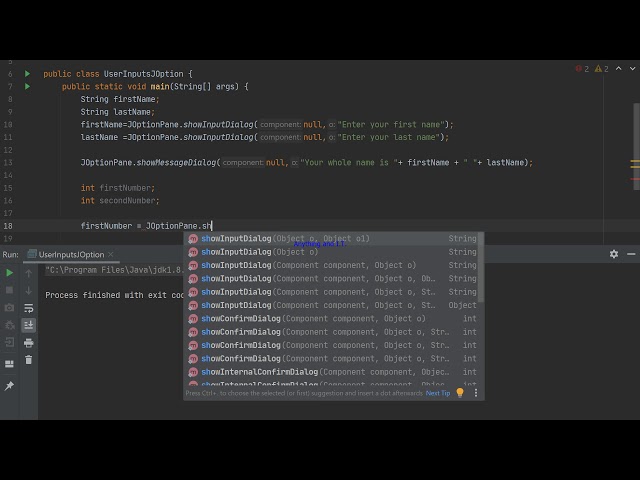
Task: Click showMessageDialog method call on line 13
Action: pos(176,162)
